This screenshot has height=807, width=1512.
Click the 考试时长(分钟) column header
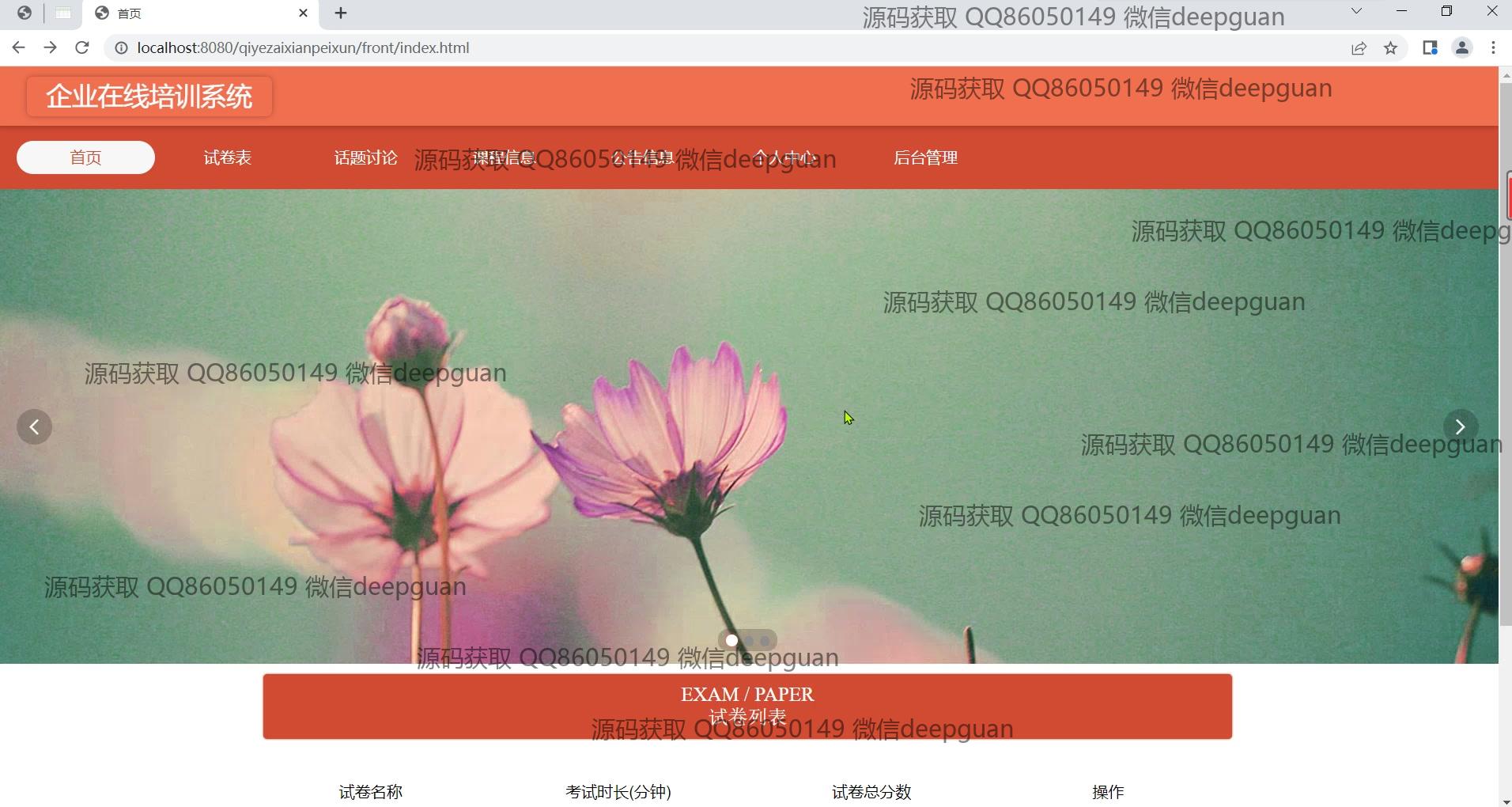618,792
